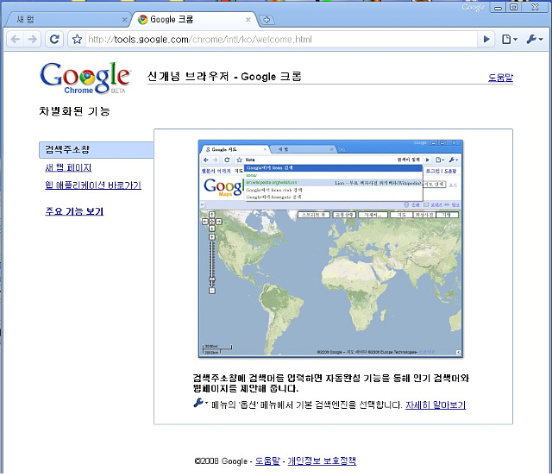This screenshot has width=552, height=474.
Task: Click the Google Chrome BETA logo
Action: tap(85, 78)
